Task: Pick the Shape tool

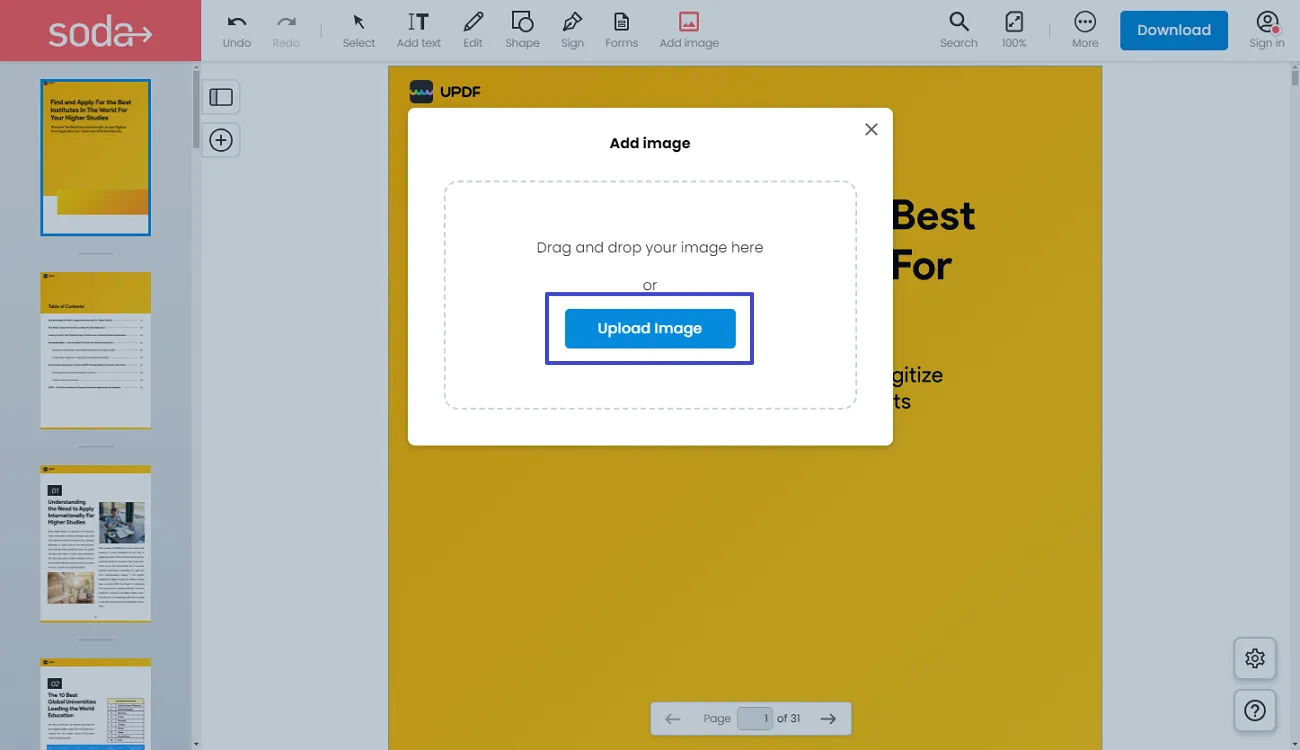Action: tap(522, 30)
